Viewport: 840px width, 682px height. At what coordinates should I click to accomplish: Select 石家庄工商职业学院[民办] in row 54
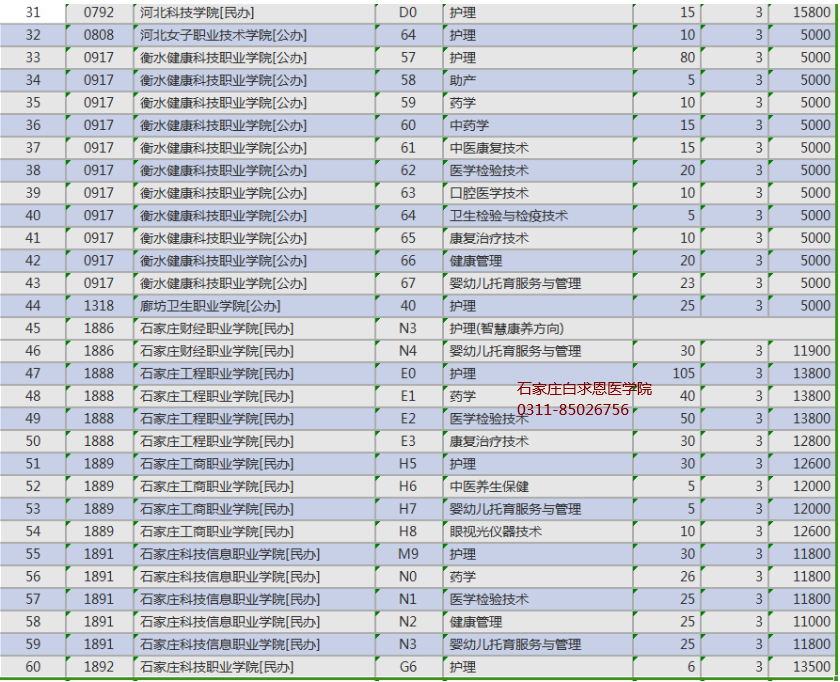(x=254, y=531)
